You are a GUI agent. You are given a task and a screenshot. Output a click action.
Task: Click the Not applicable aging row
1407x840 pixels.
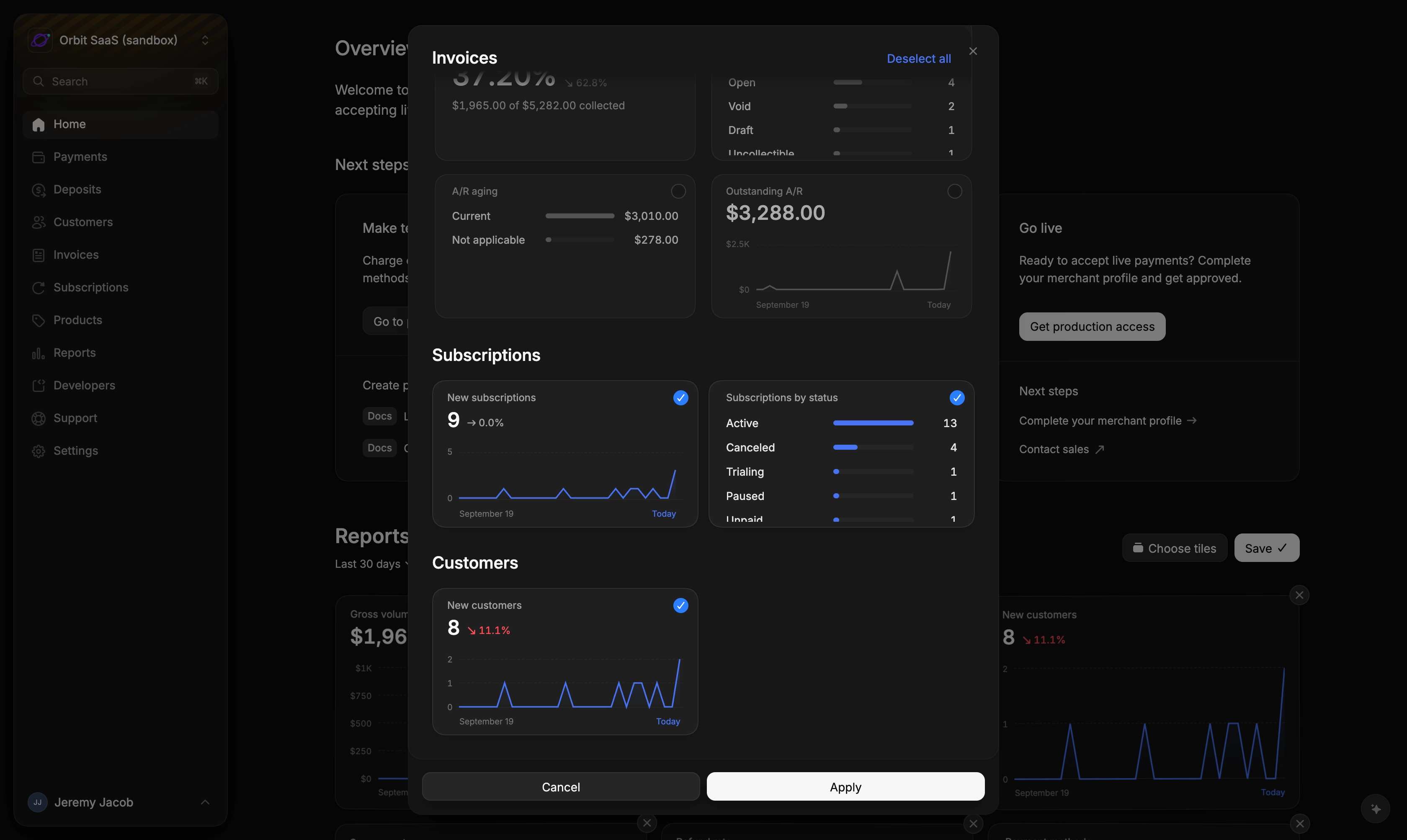click(565, 240)
